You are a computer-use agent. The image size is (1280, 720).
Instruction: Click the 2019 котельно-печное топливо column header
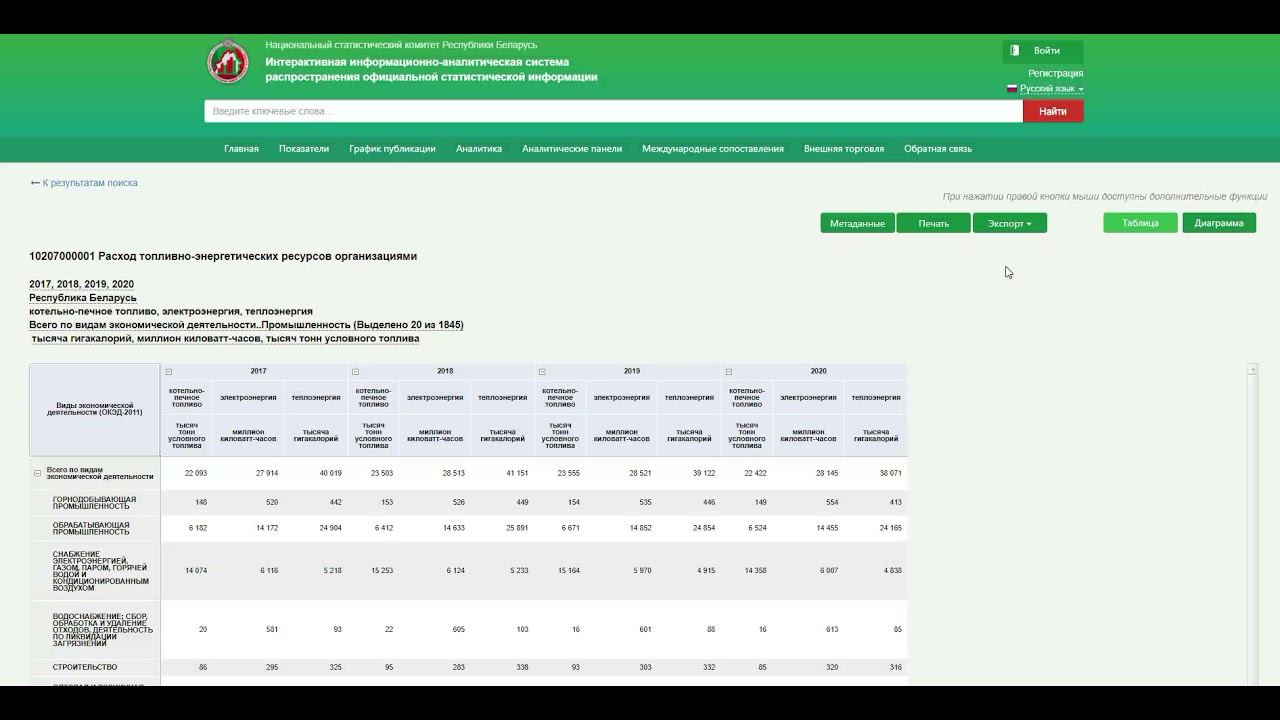560,397
